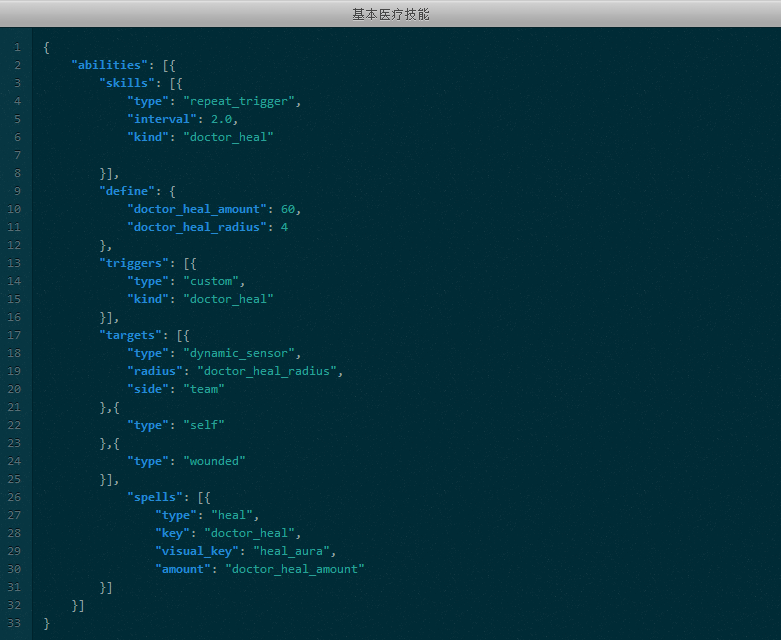Click the "define" key name
Image resolution: width=781 pixels, height=640 pixels.
126,191
